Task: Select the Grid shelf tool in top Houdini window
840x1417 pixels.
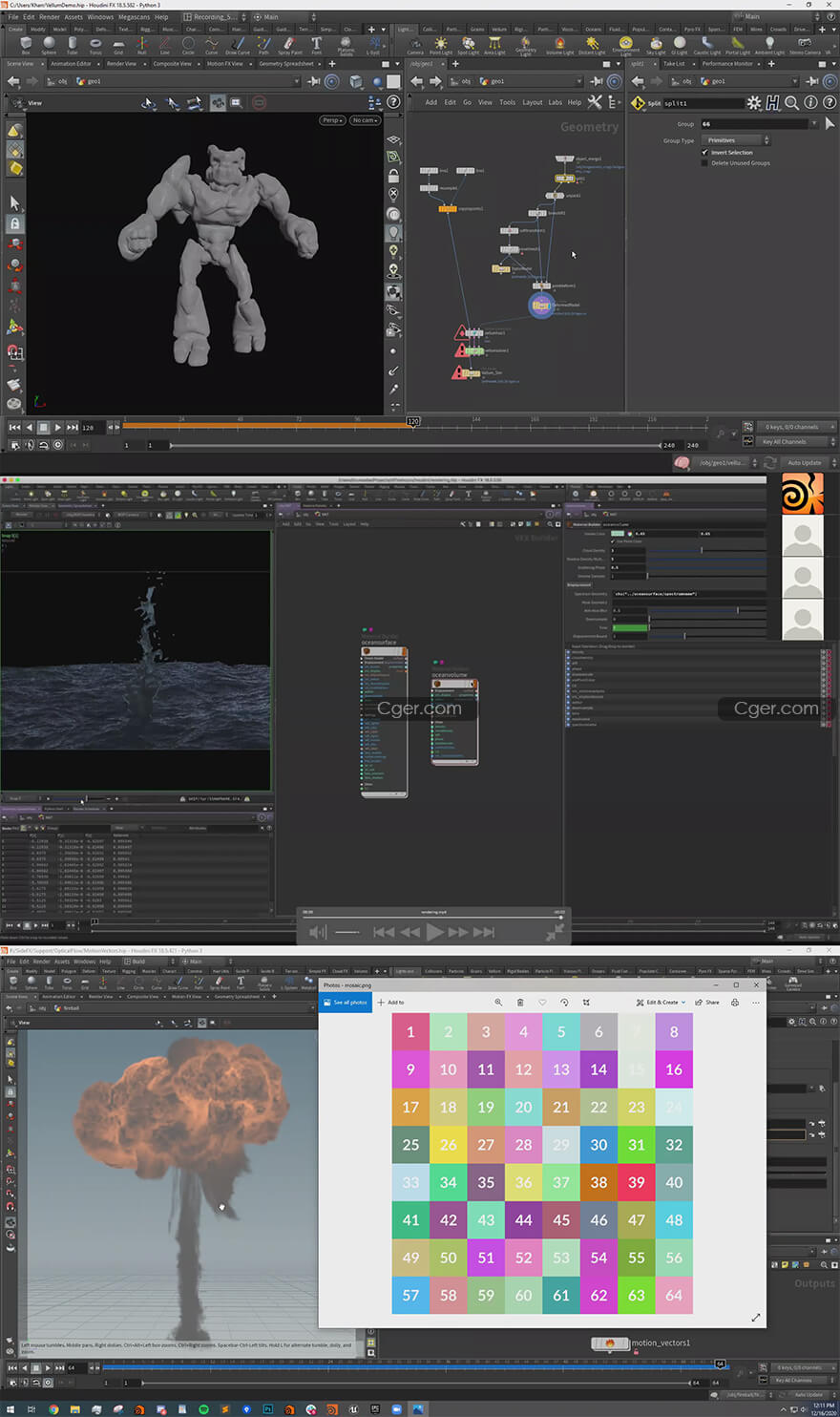Action: pos(118,45)
